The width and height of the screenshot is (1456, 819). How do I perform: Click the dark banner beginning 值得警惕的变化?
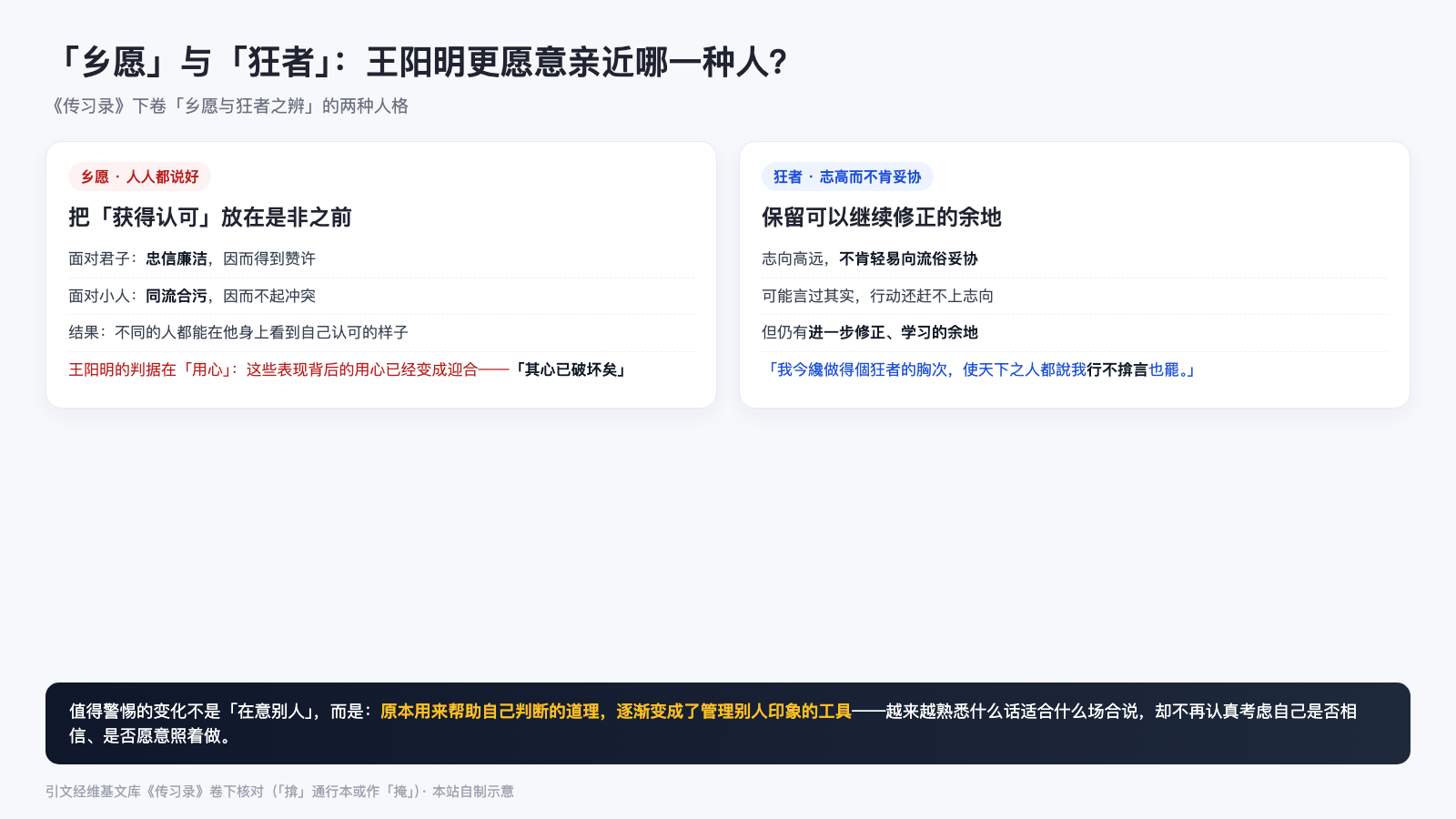click(x=728, y=723)
